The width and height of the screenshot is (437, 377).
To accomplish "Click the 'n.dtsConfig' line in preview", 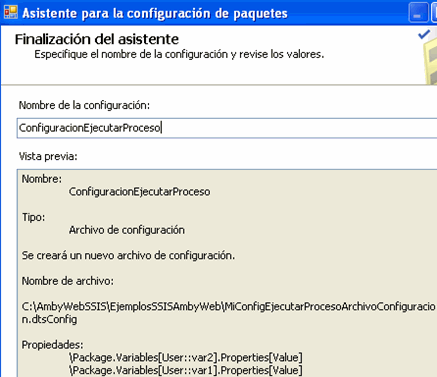I will [x=50, y=319].
